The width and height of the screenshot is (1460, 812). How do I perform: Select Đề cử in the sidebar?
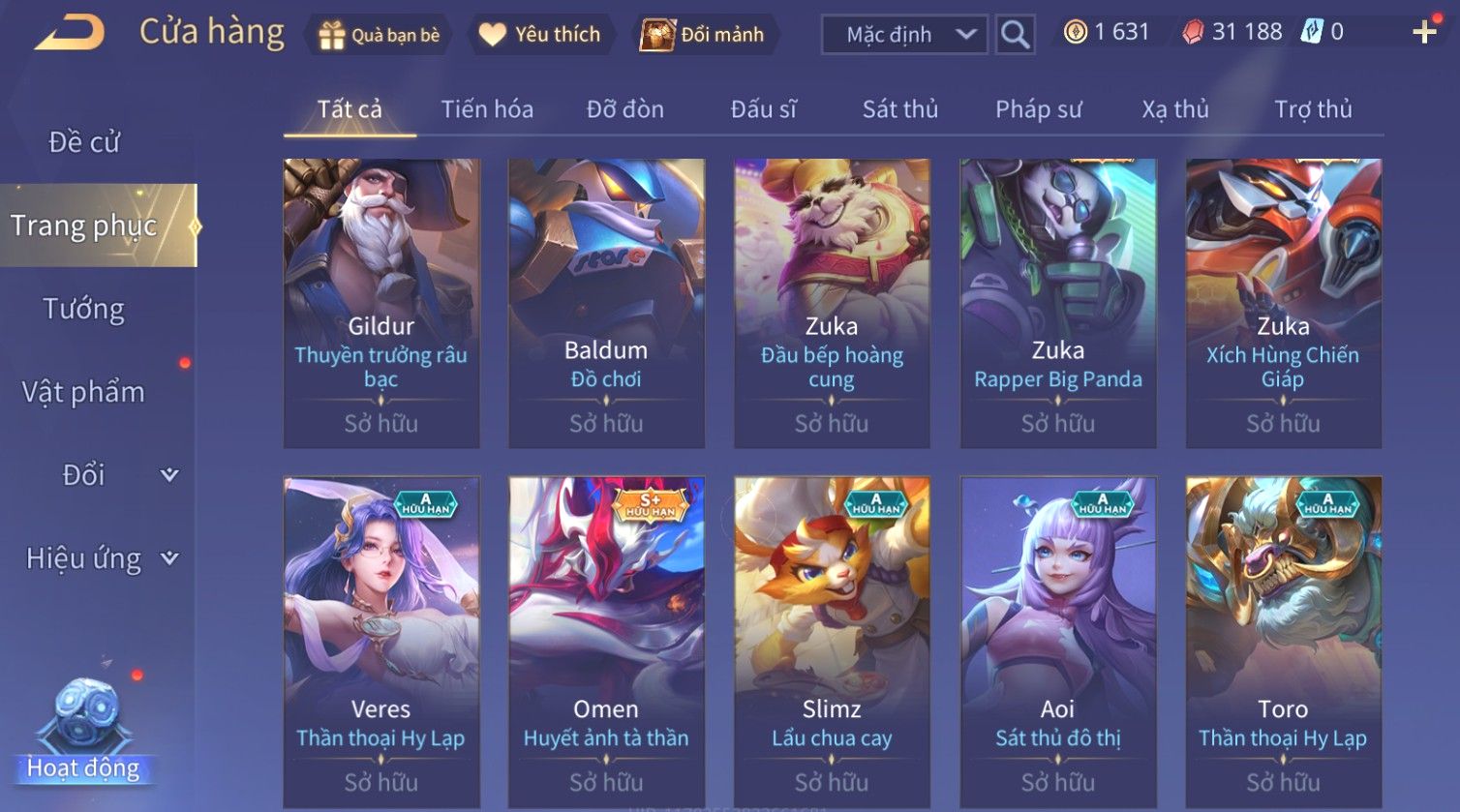(x=84, y=142)
